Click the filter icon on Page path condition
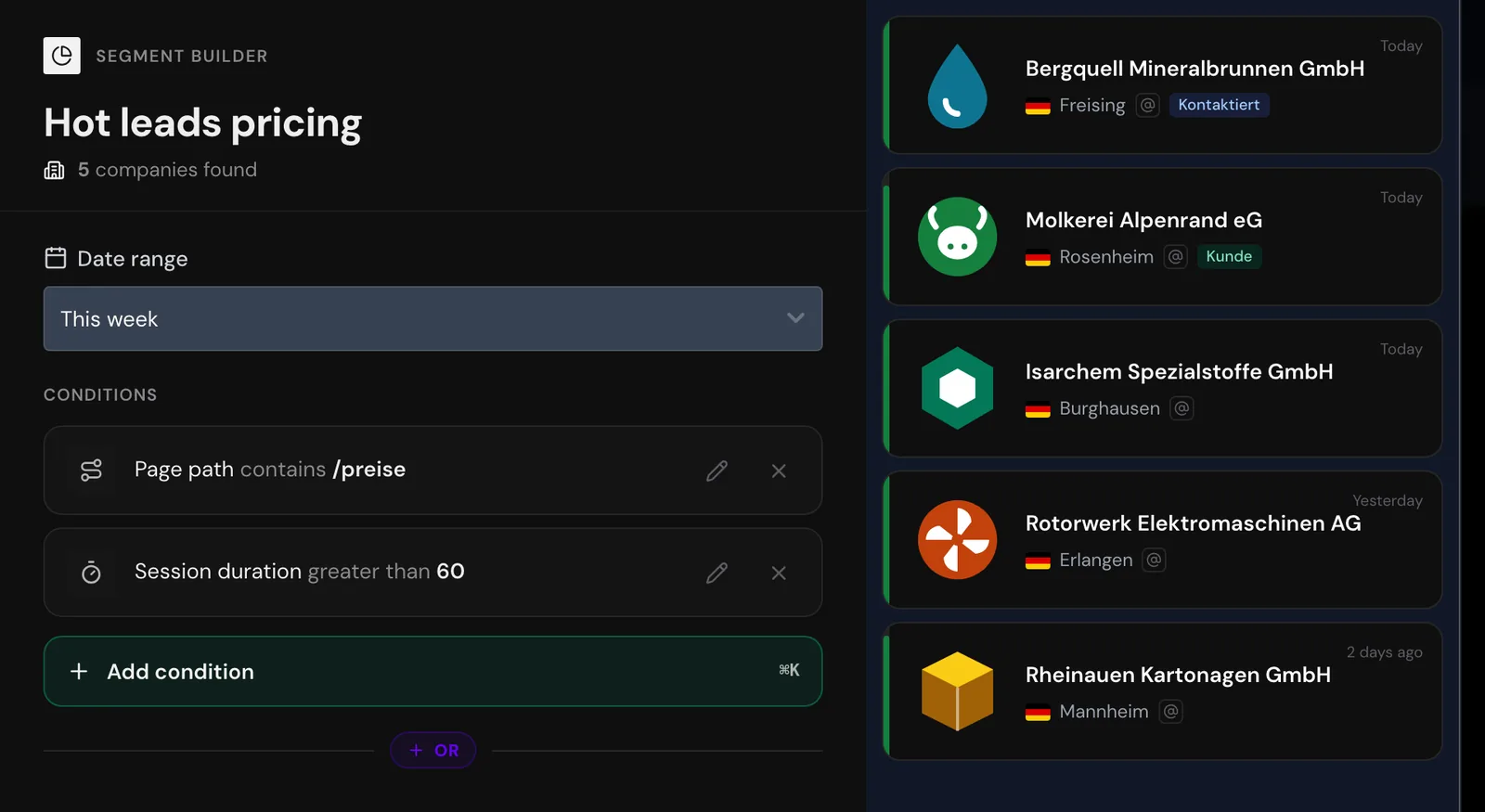The image size is (1485, 812). 91,470
